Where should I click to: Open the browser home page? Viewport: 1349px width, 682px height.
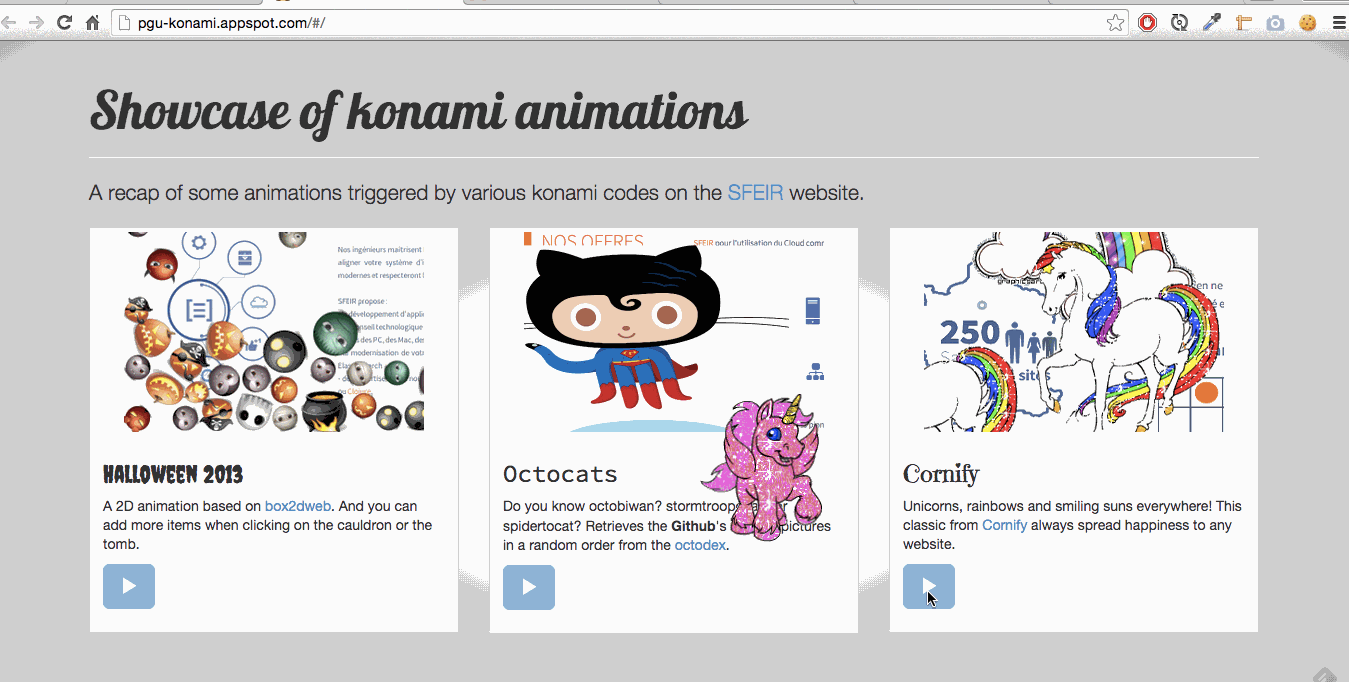click(92, 22)
